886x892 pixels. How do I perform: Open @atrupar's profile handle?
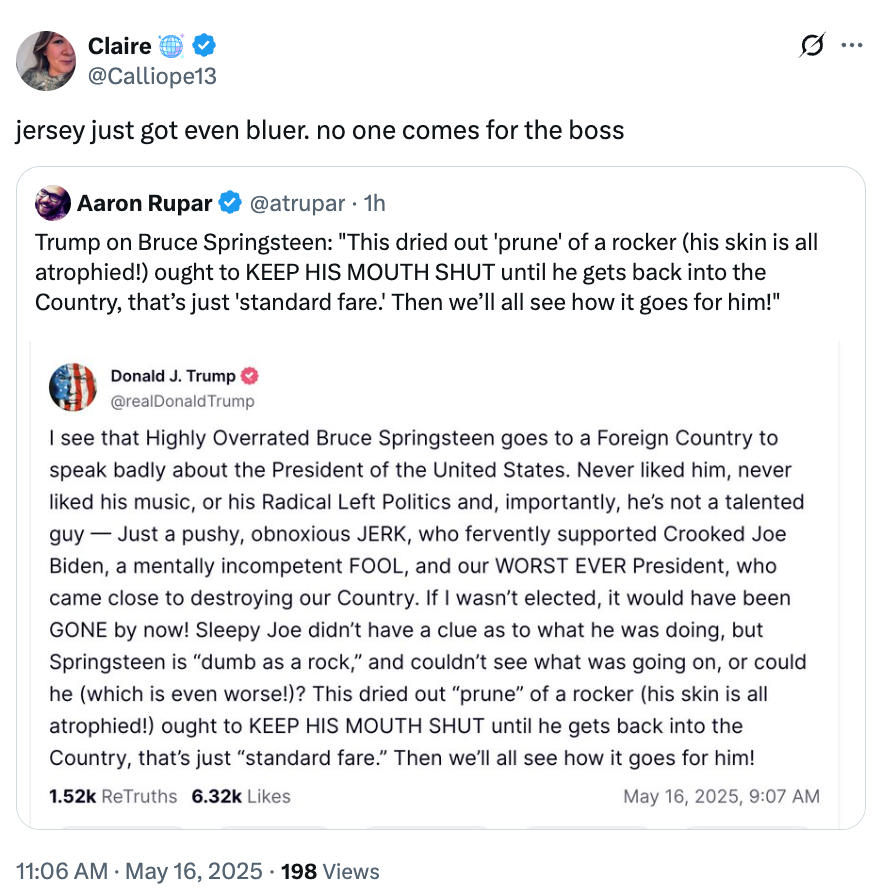click(293, 203)
